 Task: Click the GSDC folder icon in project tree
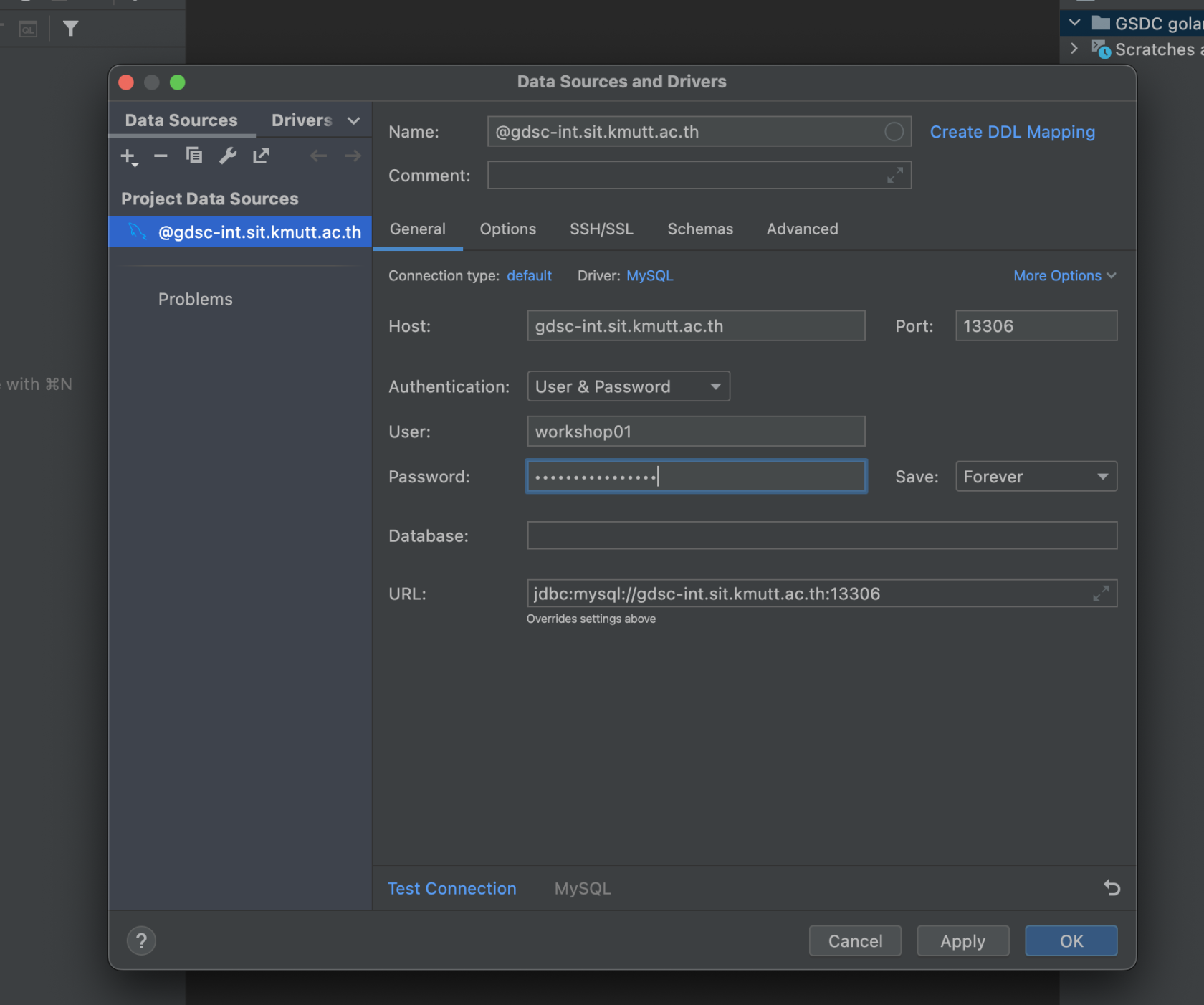click(x=1101, y=23)
